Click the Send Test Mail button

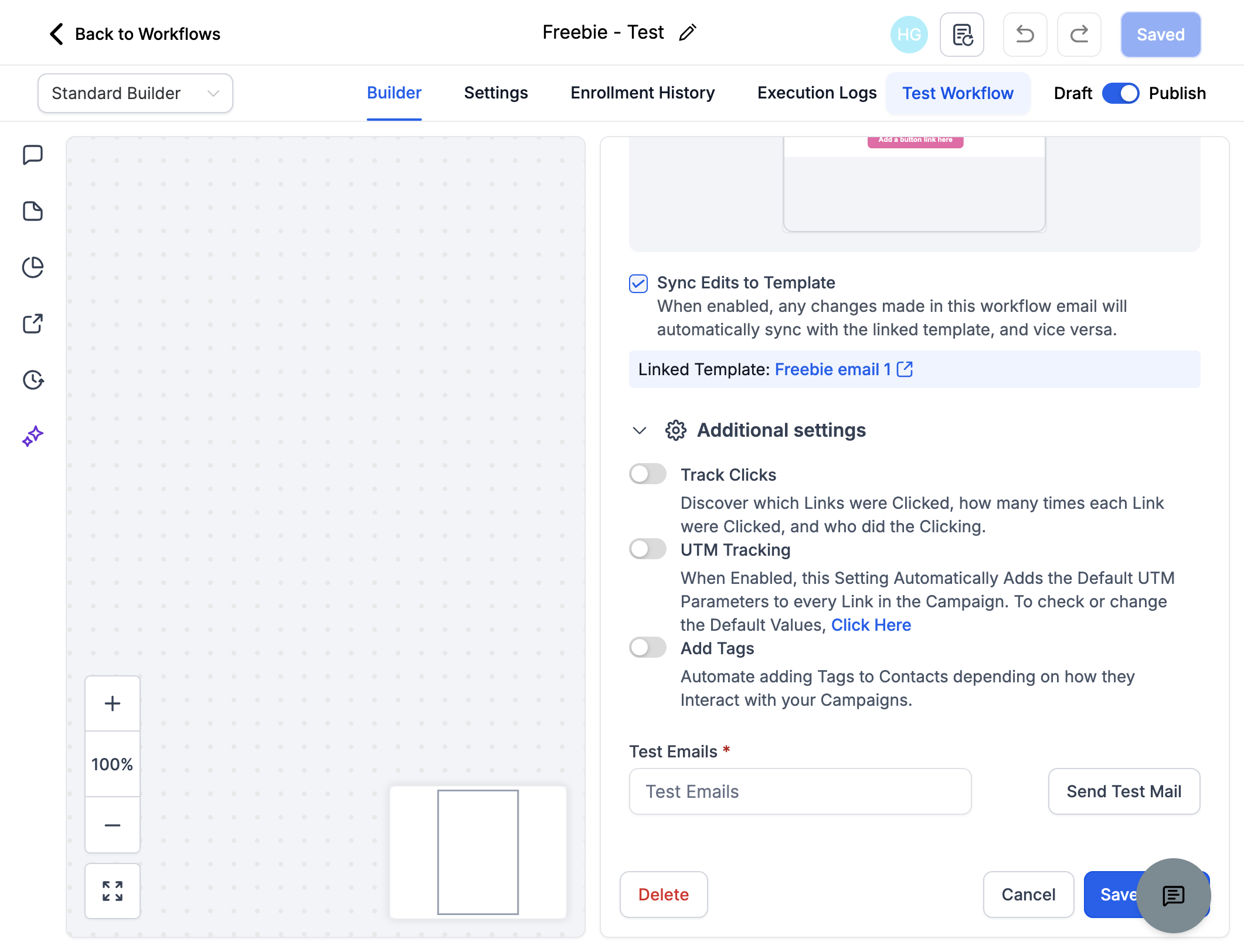point(1124,791)
